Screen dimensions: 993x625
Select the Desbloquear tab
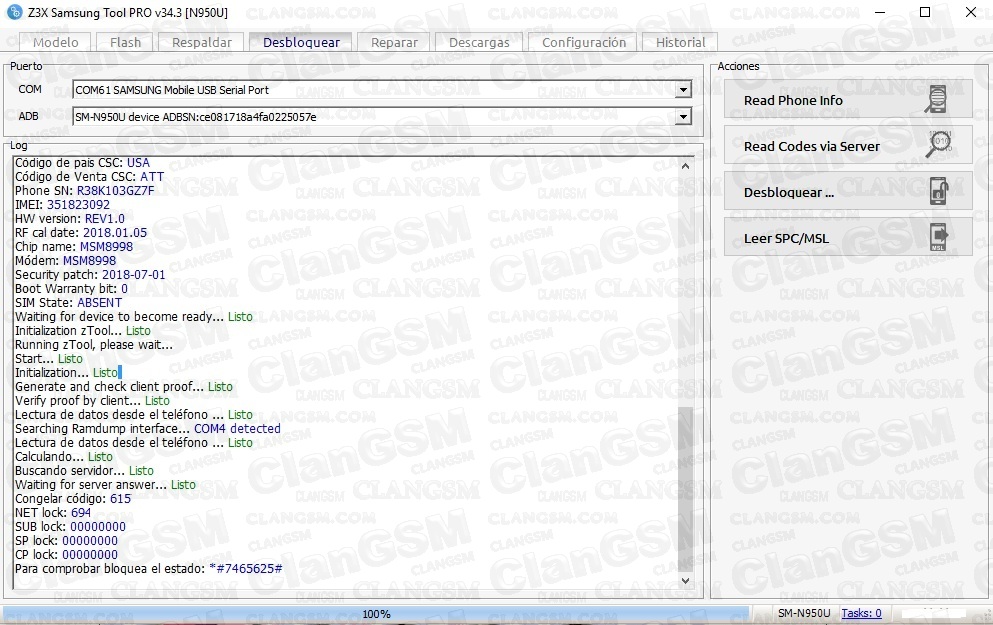301,42
